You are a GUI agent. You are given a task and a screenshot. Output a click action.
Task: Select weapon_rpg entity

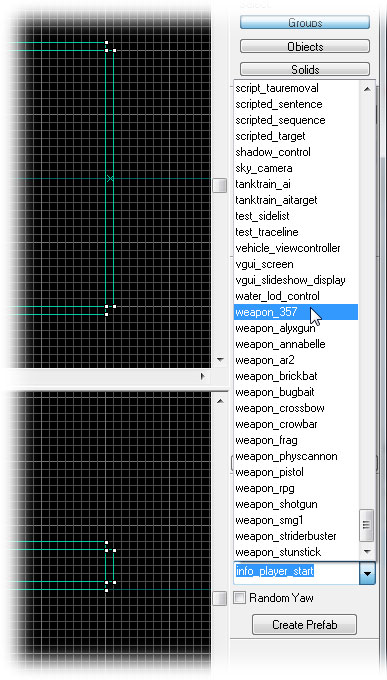pyautogui.click(x=296, y=488)
